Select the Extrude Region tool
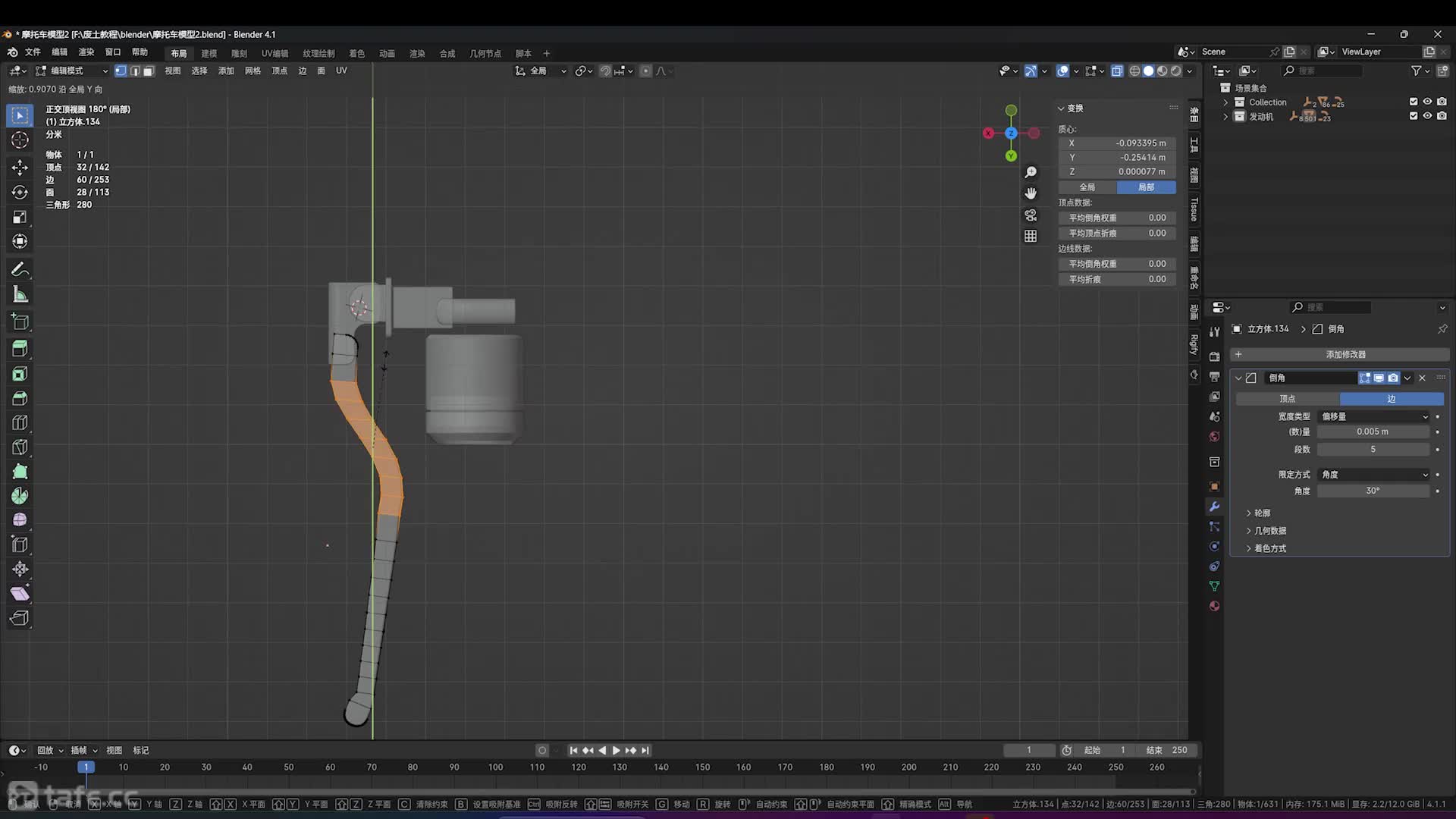 coord(20,349)
